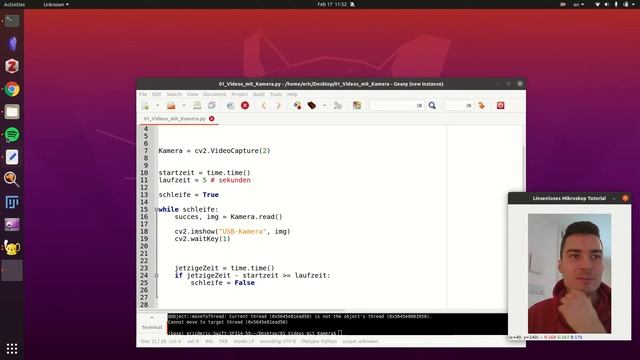Click 'filetype: Python' in status bar
640x360 pixels.
tap(319, 341)
